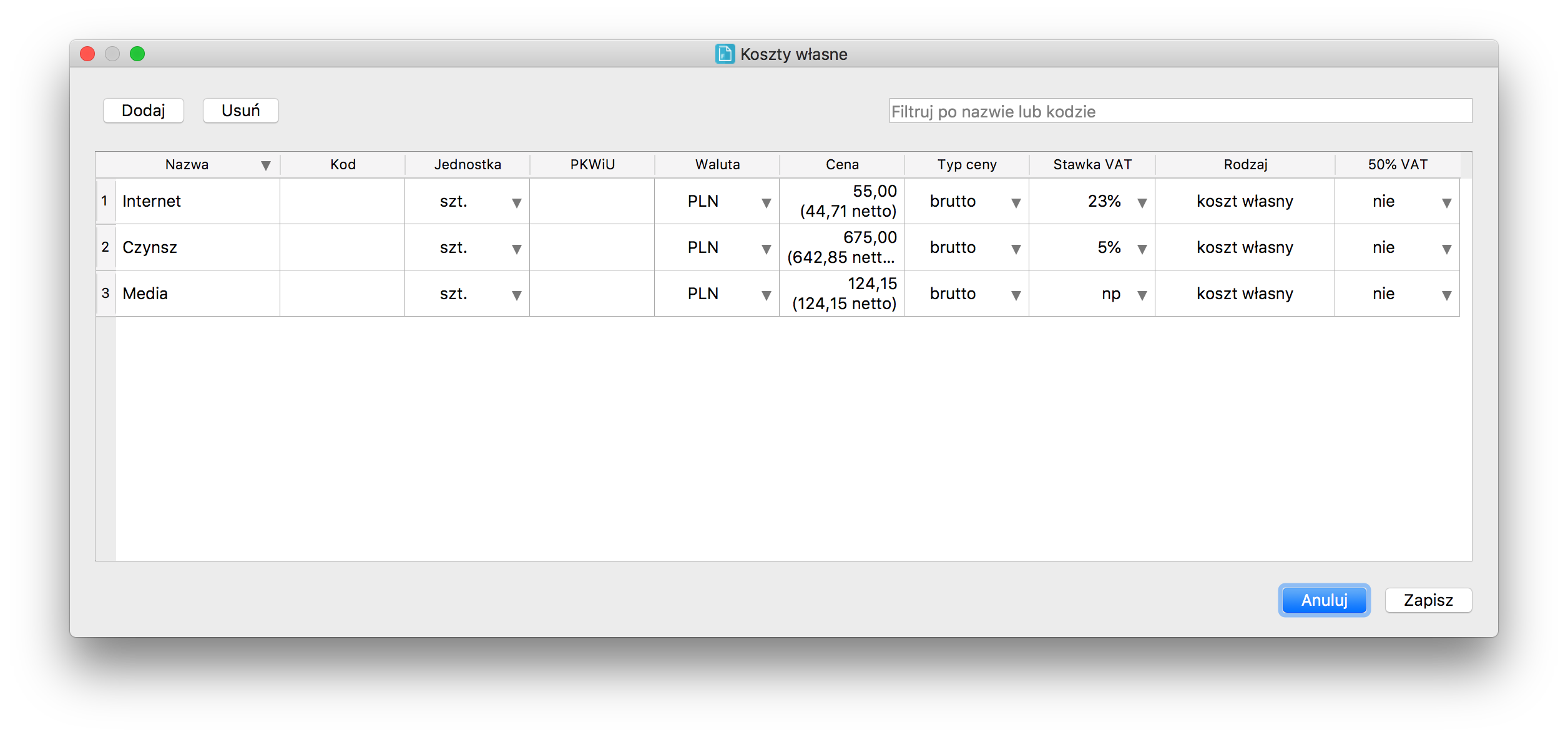Select row number 2 header
1568x737 pixels.
pyautogui.click(x=105, y=247)
